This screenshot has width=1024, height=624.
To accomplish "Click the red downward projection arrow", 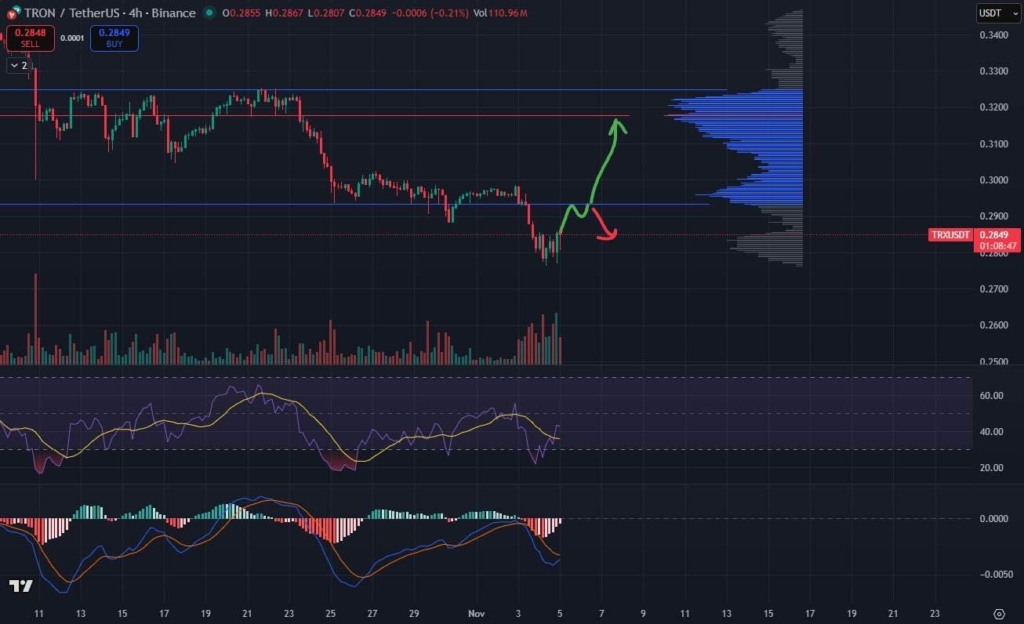I will coord(604,227).
